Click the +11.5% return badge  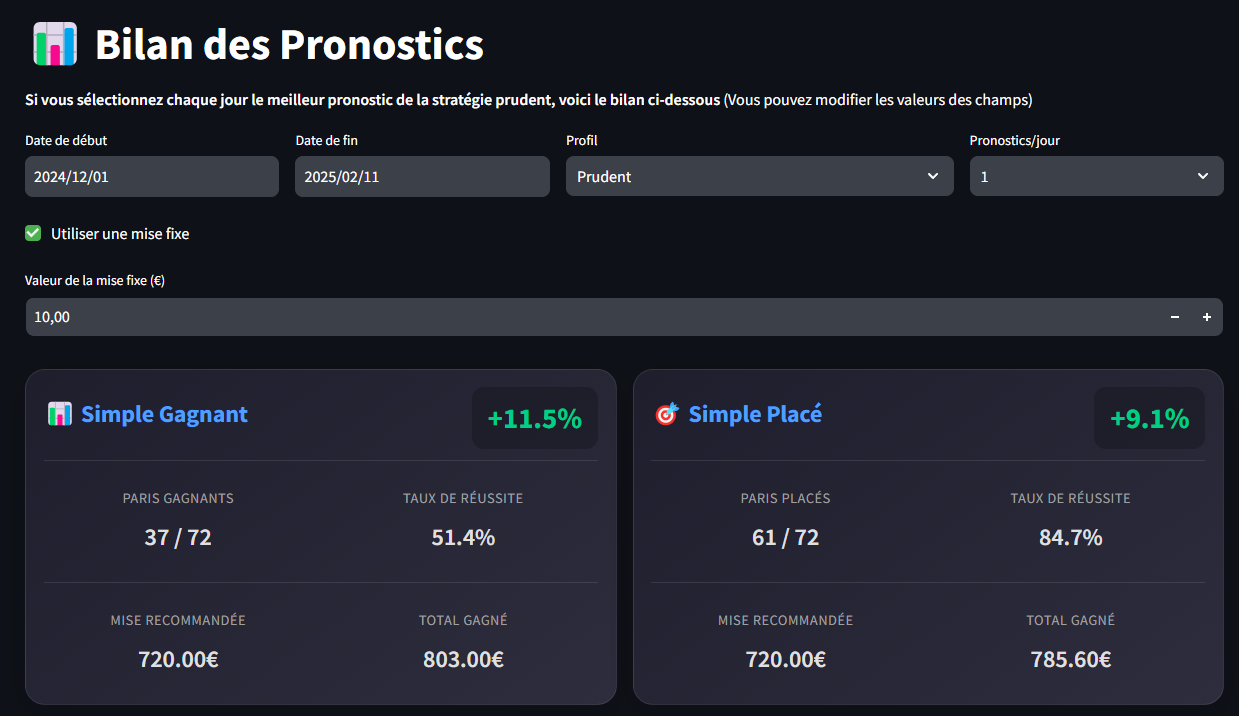pyautogui.click(x=534, y=419)
